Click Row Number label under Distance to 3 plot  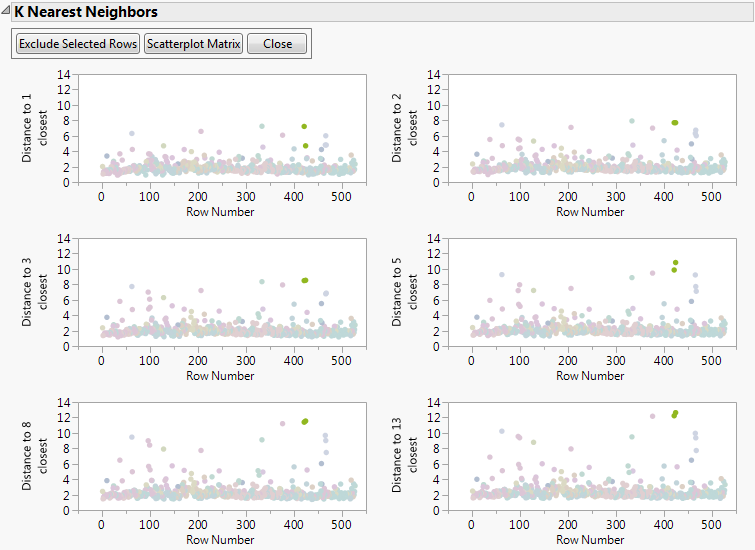[220, 376]
